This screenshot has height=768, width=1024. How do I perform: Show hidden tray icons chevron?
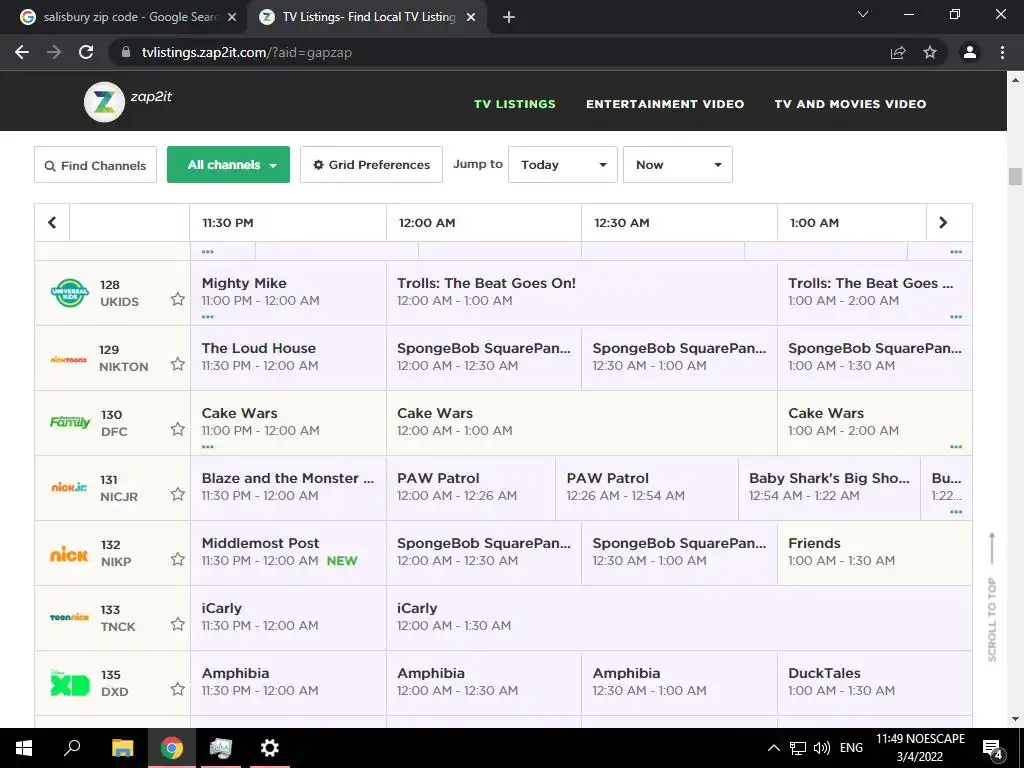click(773, 748)
